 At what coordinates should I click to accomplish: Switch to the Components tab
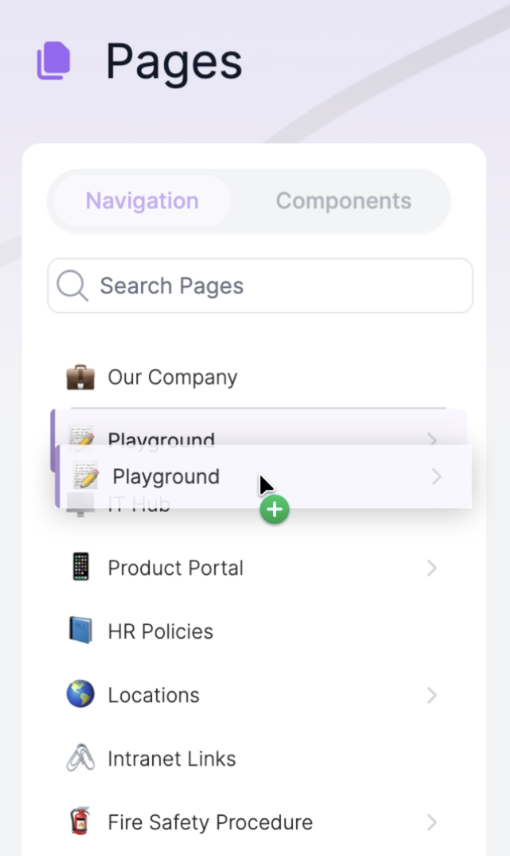point(343,201)
